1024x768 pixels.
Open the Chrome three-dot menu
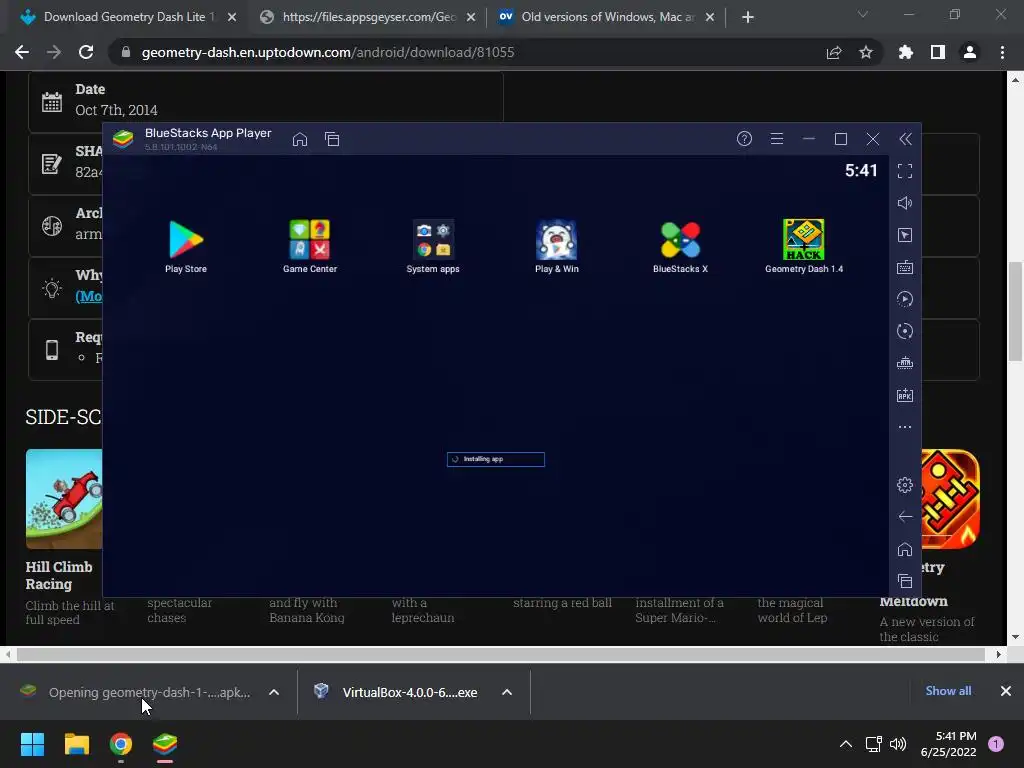click(x=1002, y=52)
